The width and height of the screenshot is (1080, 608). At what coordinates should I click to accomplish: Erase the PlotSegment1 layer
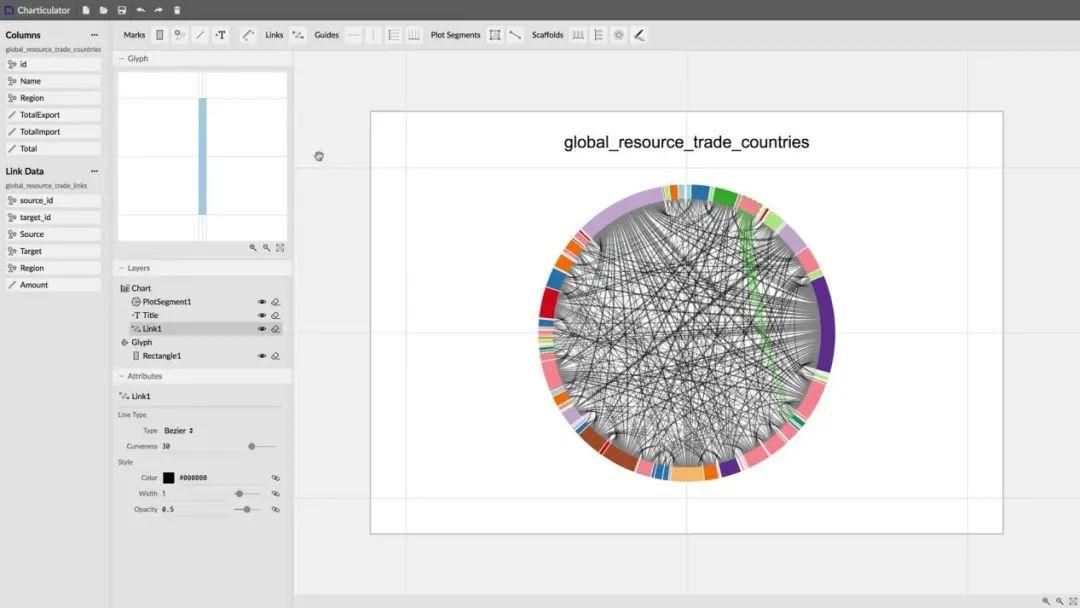pos(276,302)
